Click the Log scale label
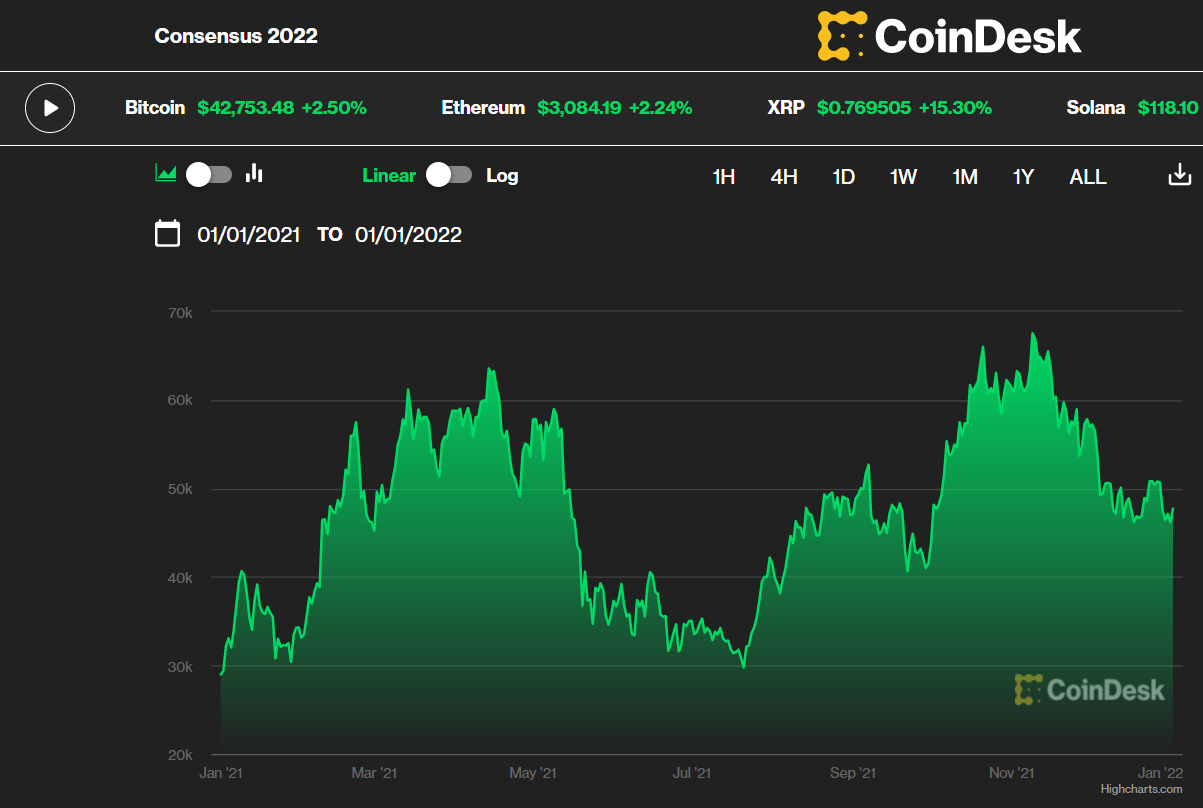This screenshot has height=808, width=1203. pos(502,176)
